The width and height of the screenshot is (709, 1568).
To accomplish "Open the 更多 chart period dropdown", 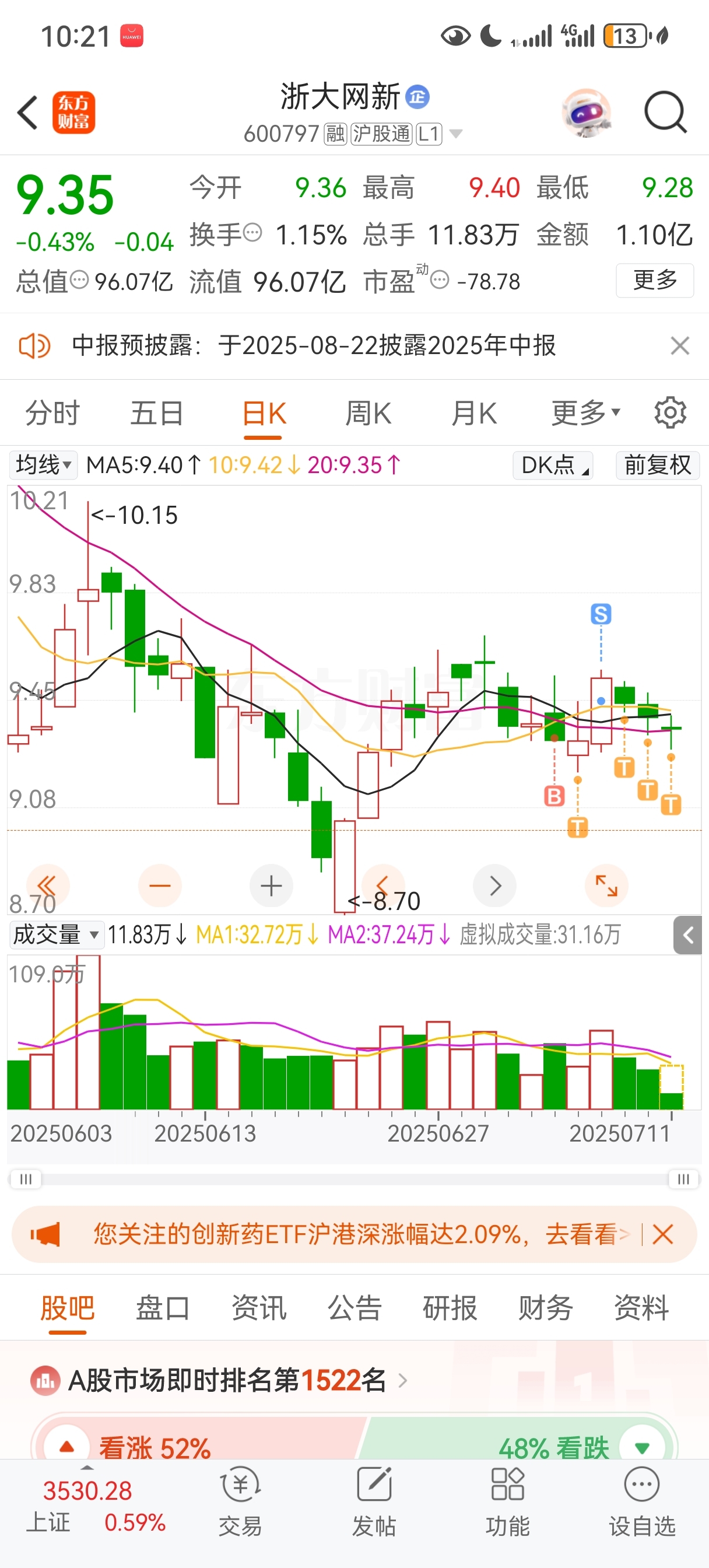I will [585, 412].
